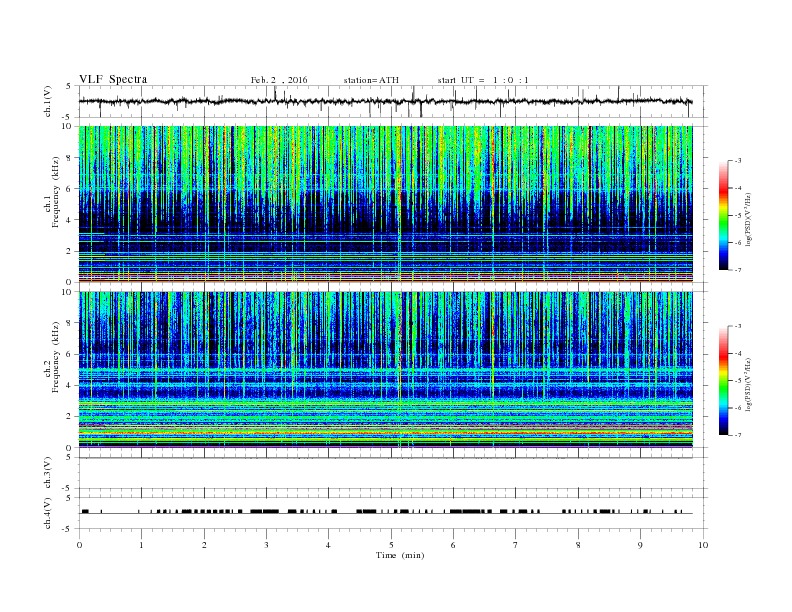Click the "ch.3(V)" axis label
The width and height of the screenshot is (792, 612).
48,473
